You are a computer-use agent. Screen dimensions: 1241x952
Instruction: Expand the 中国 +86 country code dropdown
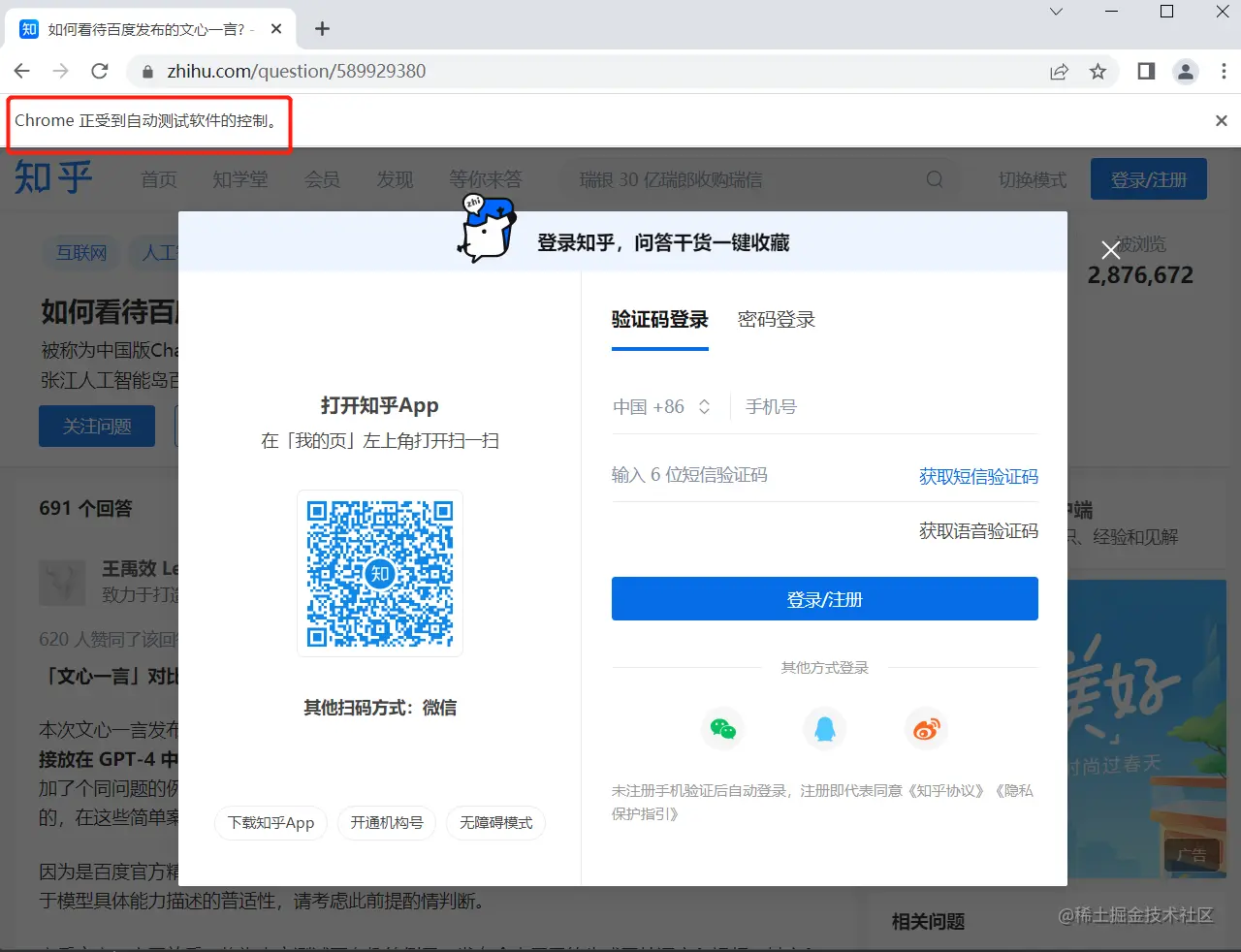tap(662, 407)
